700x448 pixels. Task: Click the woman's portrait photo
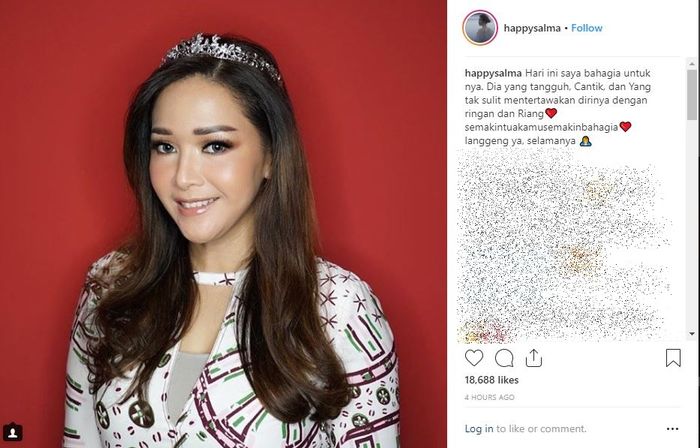[223, 224]
